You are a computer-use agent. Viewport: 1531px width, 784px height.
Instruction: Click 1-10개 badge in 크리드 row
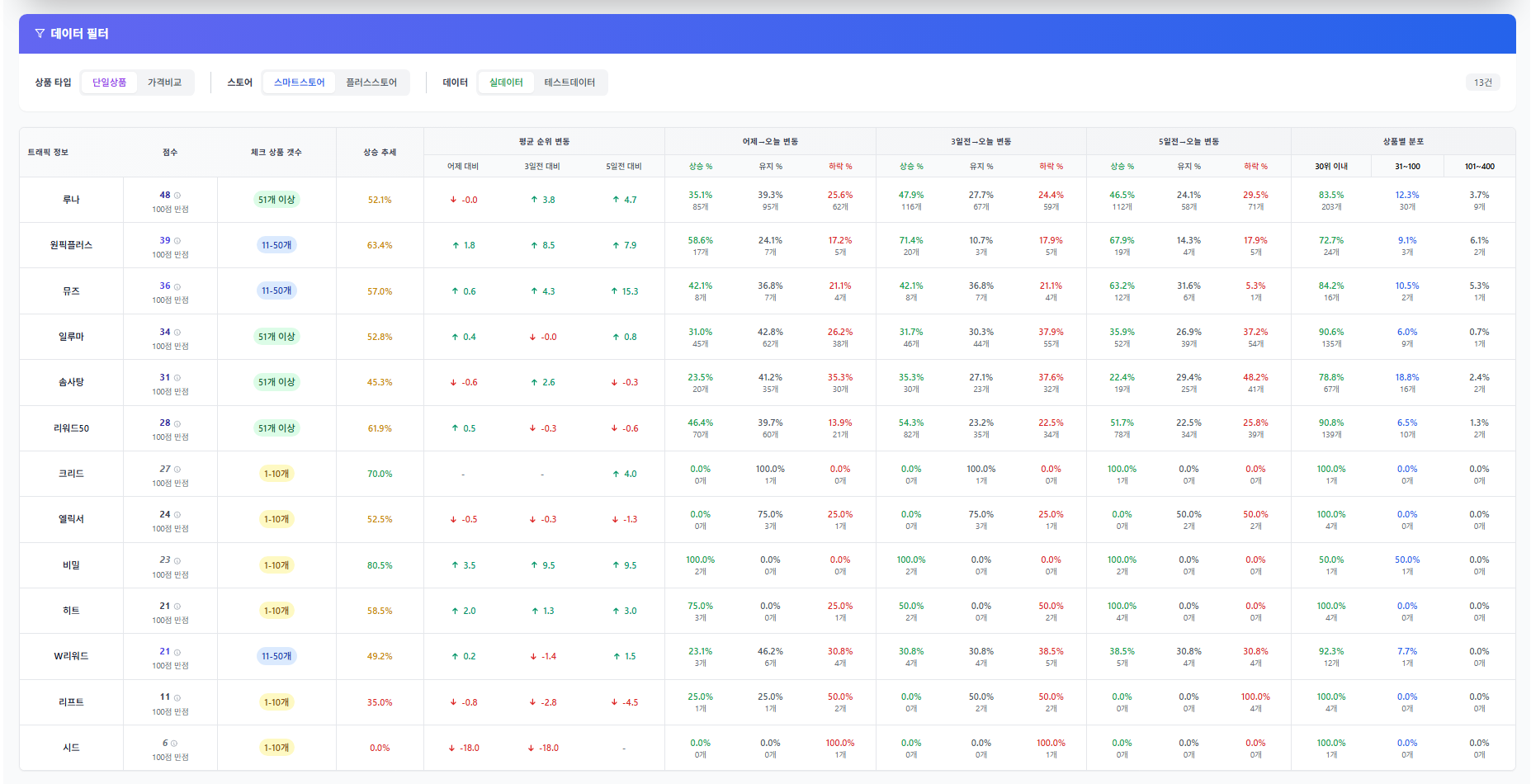tap(276, 474)
